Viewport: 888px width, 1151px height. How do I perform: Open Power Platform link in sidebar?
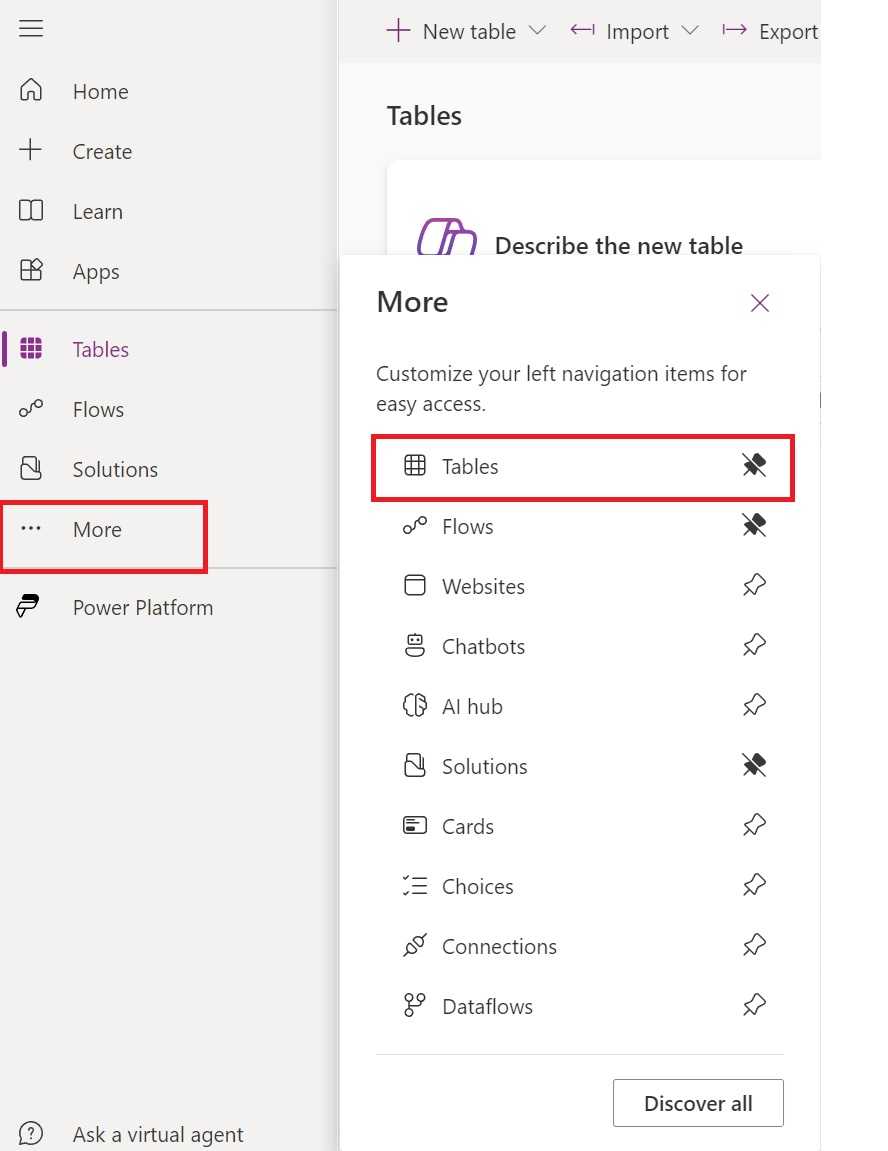(143, 607)
